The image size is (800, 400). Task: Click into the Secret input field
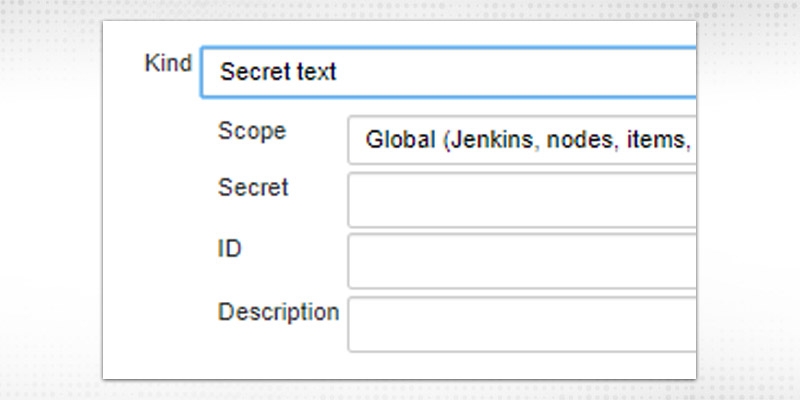coord(520,200)
